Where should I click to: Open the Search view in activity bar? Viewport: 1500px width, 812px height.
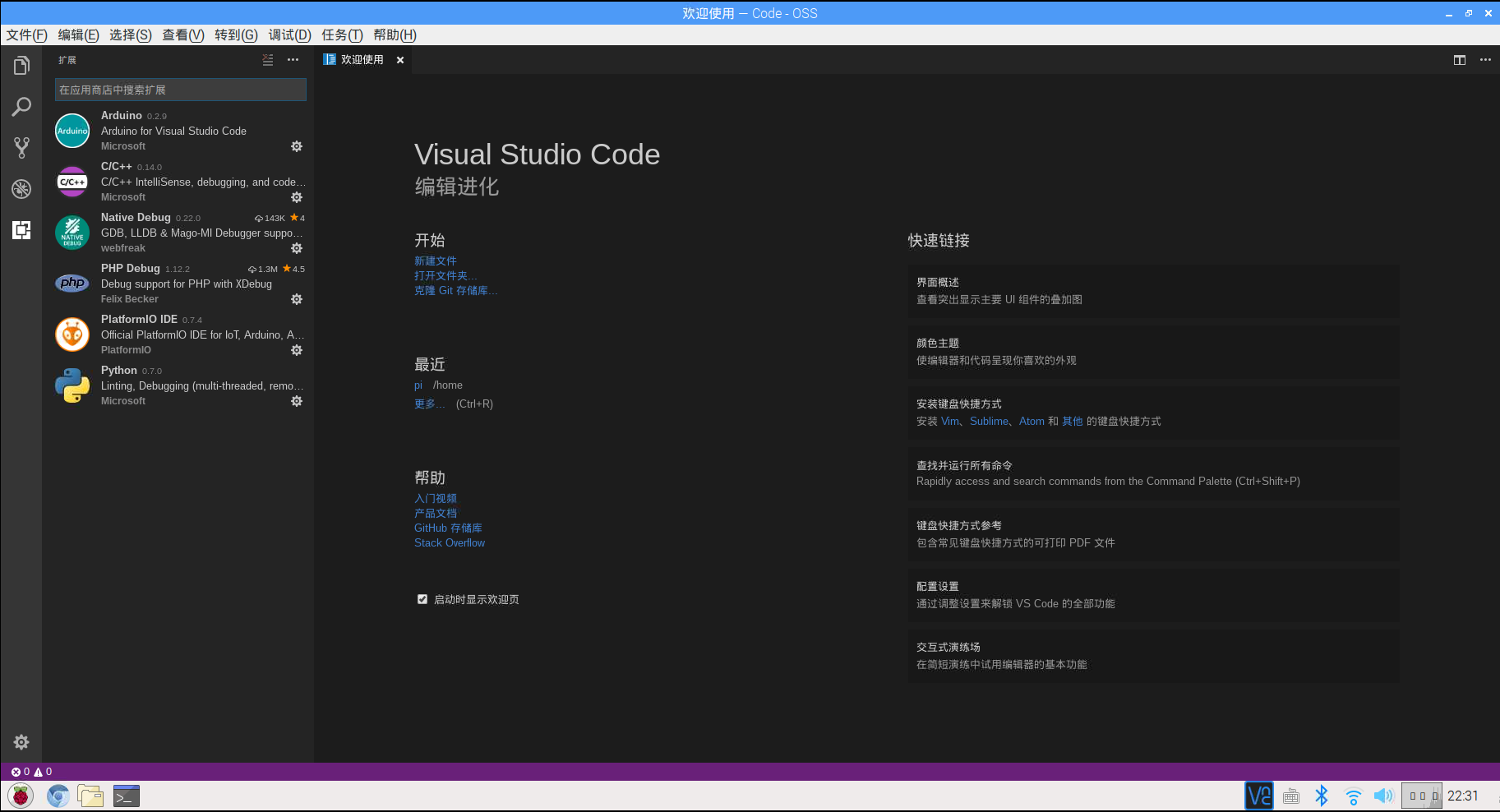tap(21, 107)
